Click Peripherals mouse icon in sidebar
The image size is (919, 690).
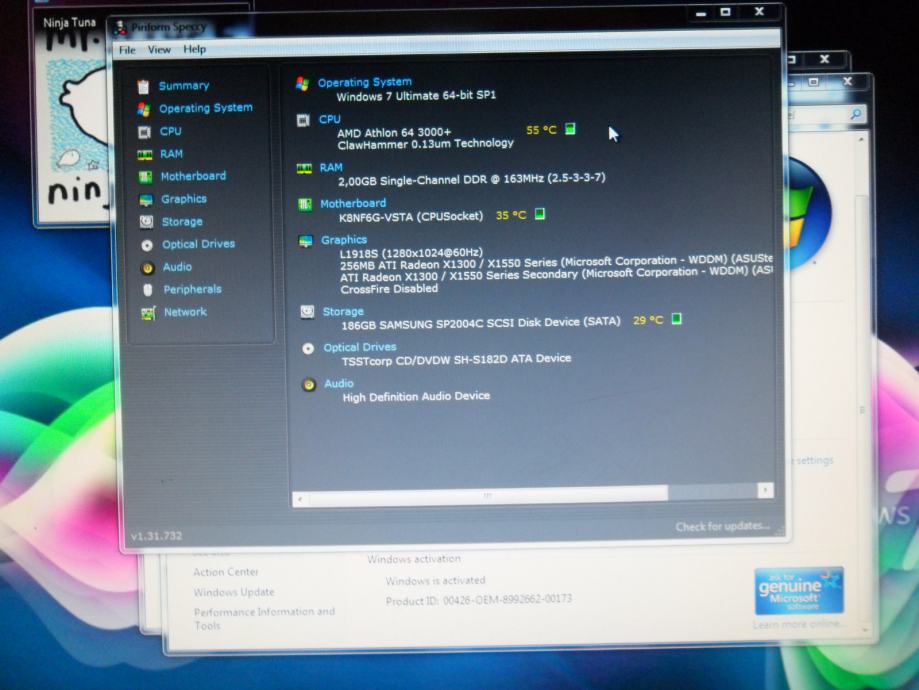click(x=148, y=290)
